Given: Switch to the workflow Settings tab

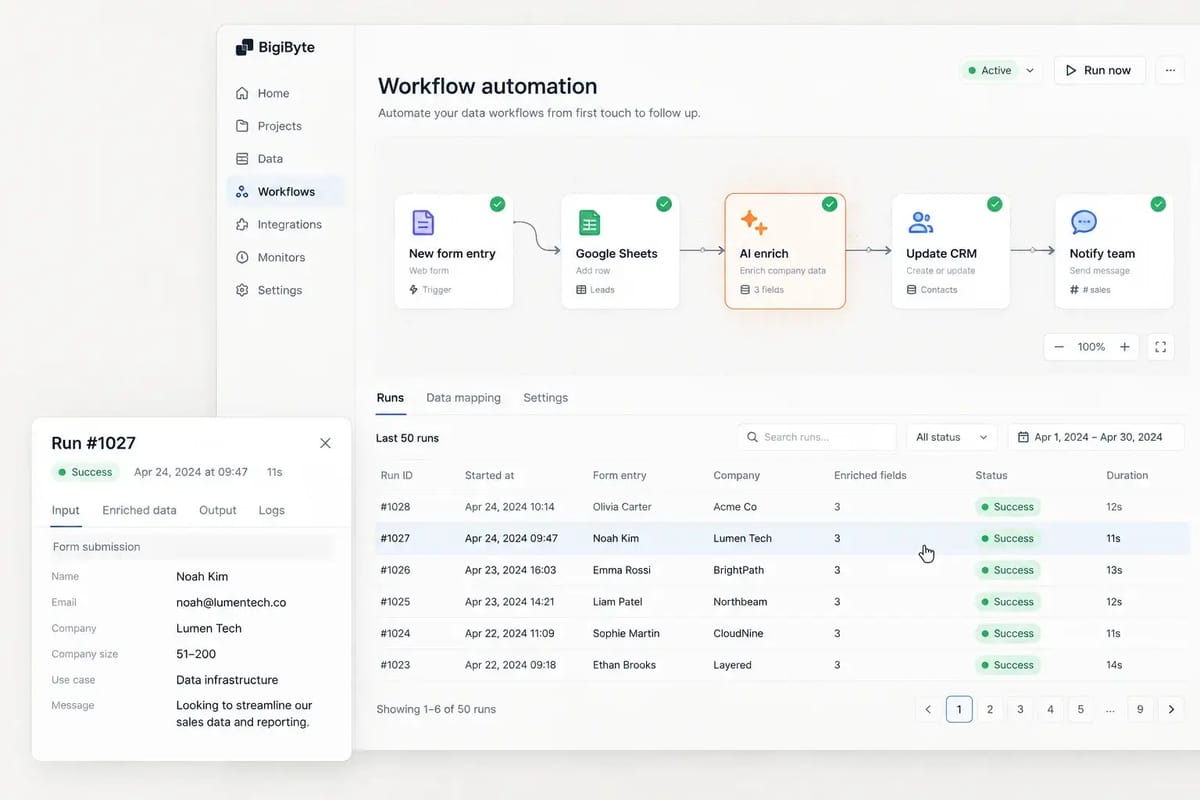Looking at the screenshot, I should (545, 398).
